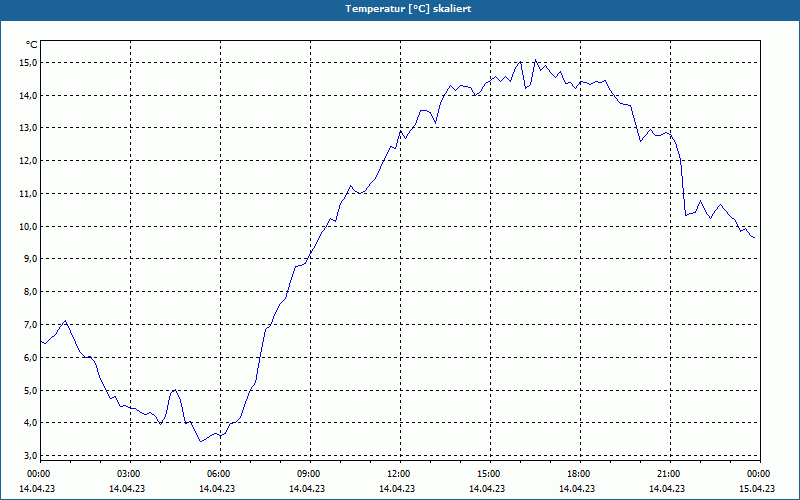Click the chart title 'Temperatur [°C] skaliert'
800x500 pixels.
click(408, 9)
